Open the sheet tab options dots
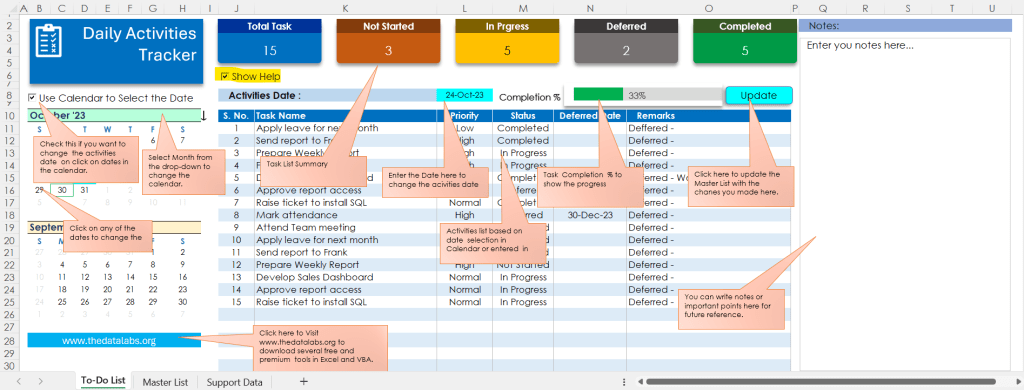Viewport: 1024px width, 390px height. coord(624,382)
